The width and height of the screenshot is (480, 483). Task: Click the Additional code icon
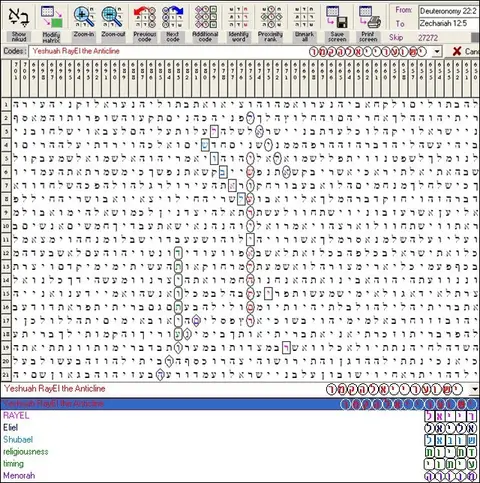pos(205,17)
